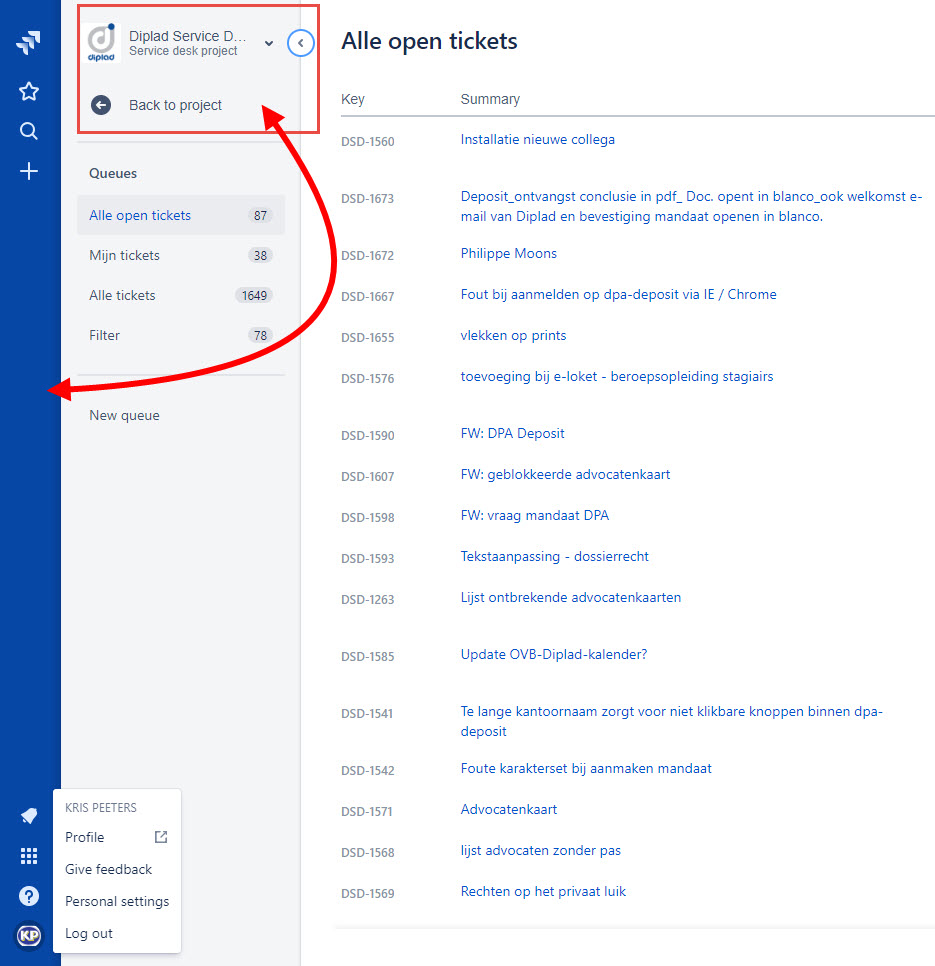
Task: Click key DSD-1590
Action: tap(368, 436)
